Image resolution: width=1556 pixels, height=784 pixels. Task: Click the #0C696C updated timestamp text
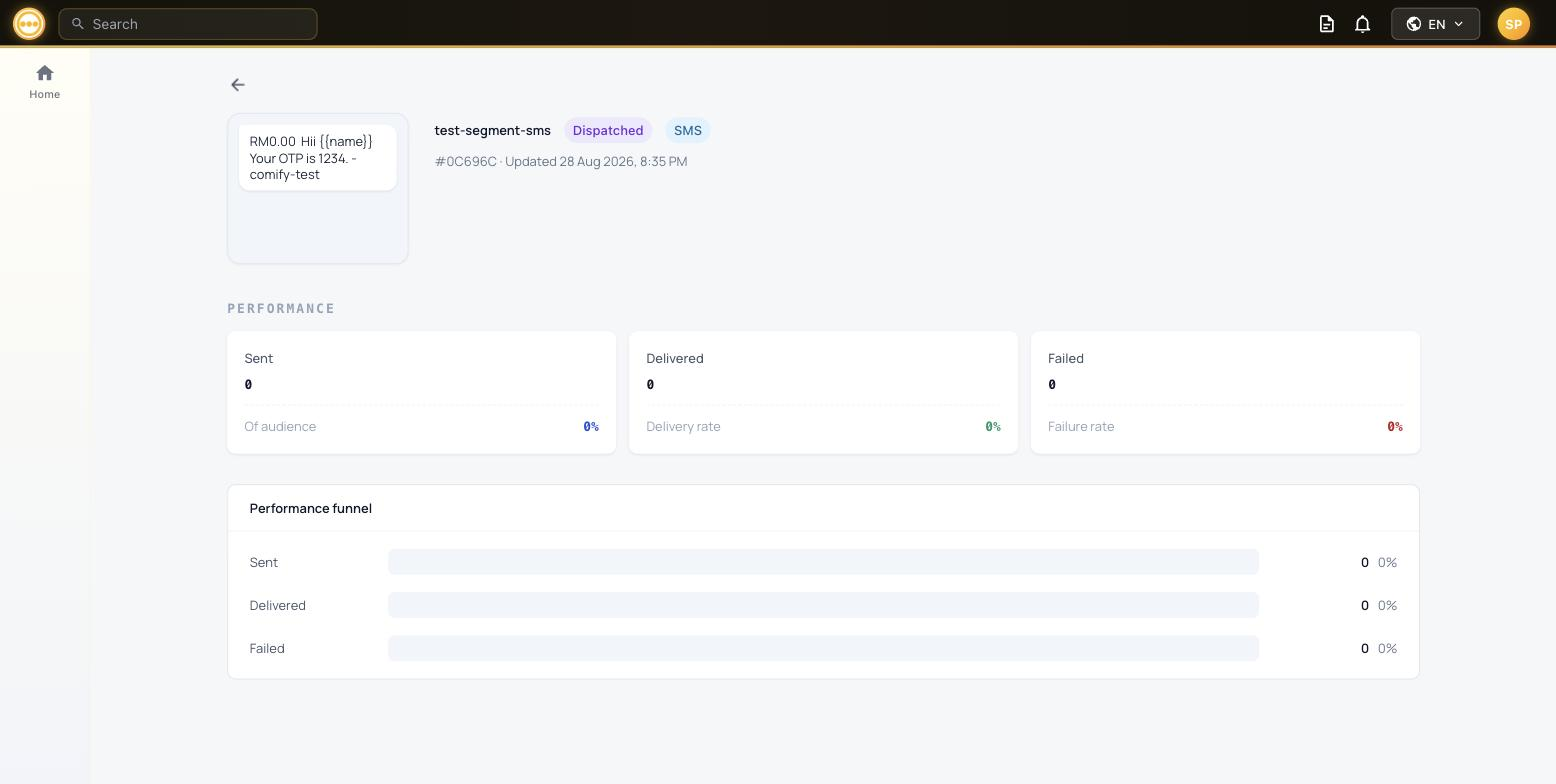coord(561,162)
